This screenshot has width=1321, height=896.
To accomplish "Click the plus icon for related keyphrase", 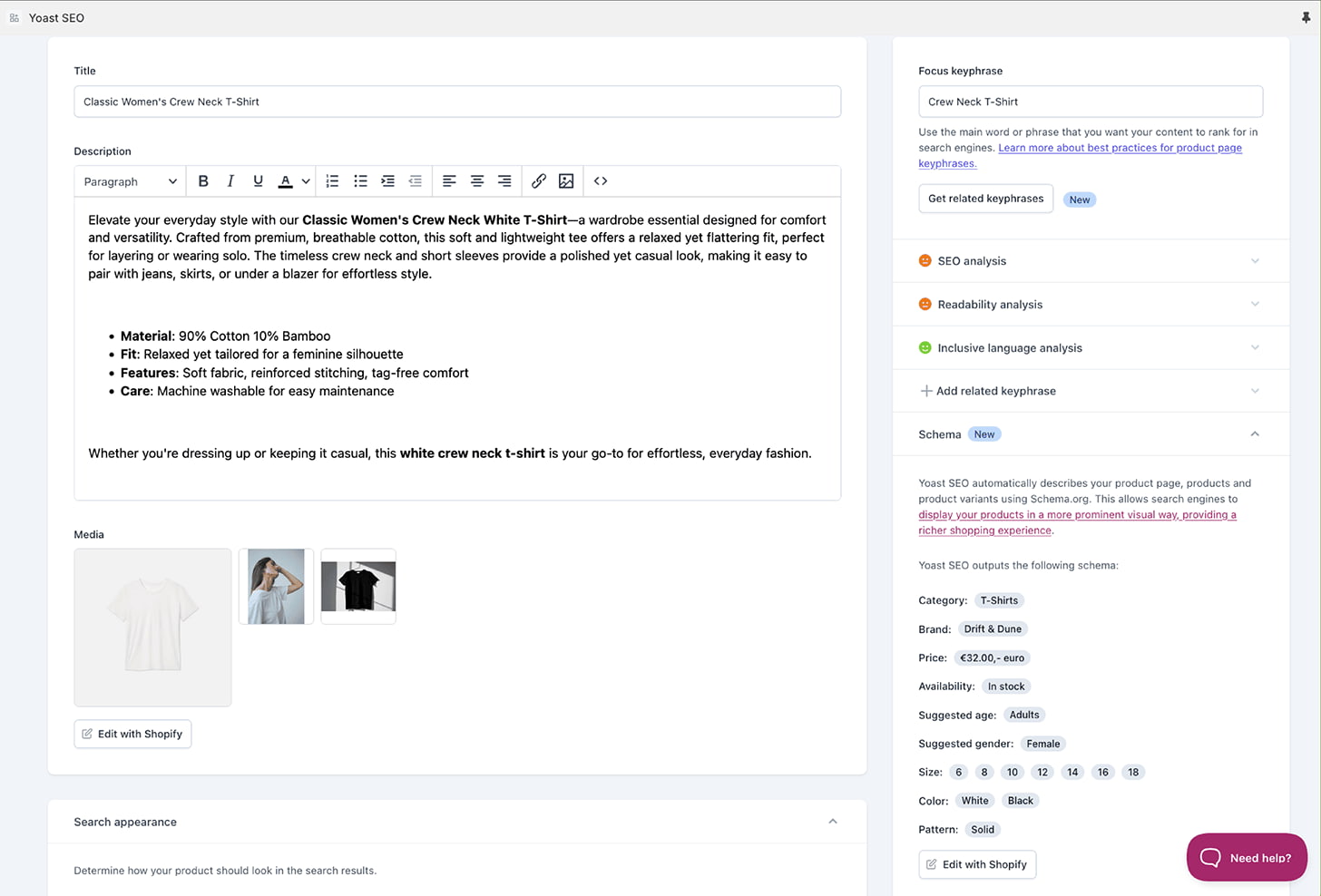I will pos(926,391).
